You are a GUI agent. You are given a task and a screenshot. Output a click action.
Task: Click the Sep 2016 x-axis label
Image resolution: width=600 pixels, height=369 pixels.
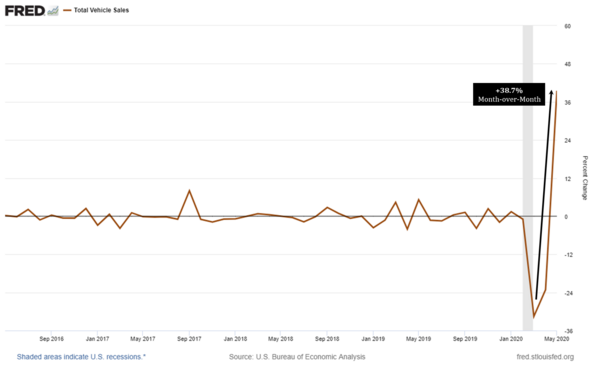click(x=51, y=339)
